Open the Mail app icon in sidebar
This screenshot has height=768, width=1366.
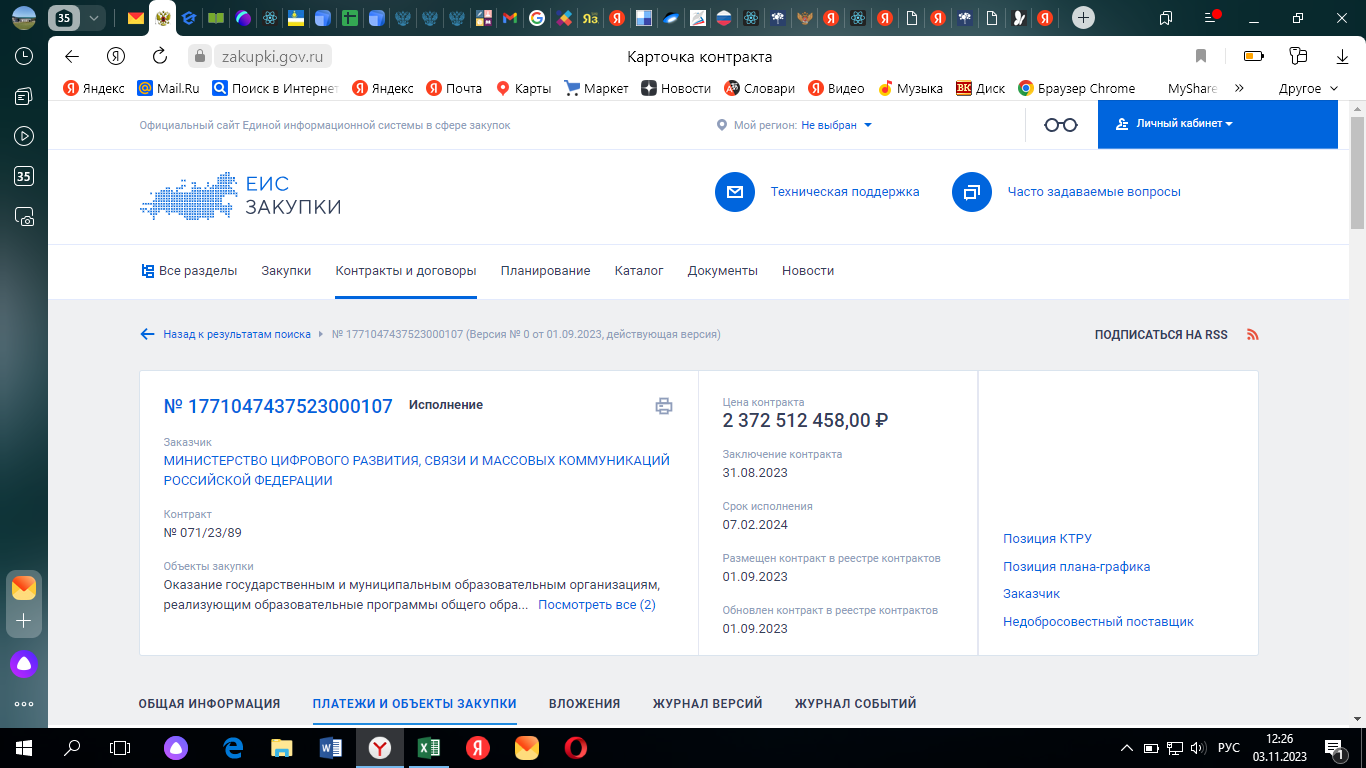(x=24, y=587)
